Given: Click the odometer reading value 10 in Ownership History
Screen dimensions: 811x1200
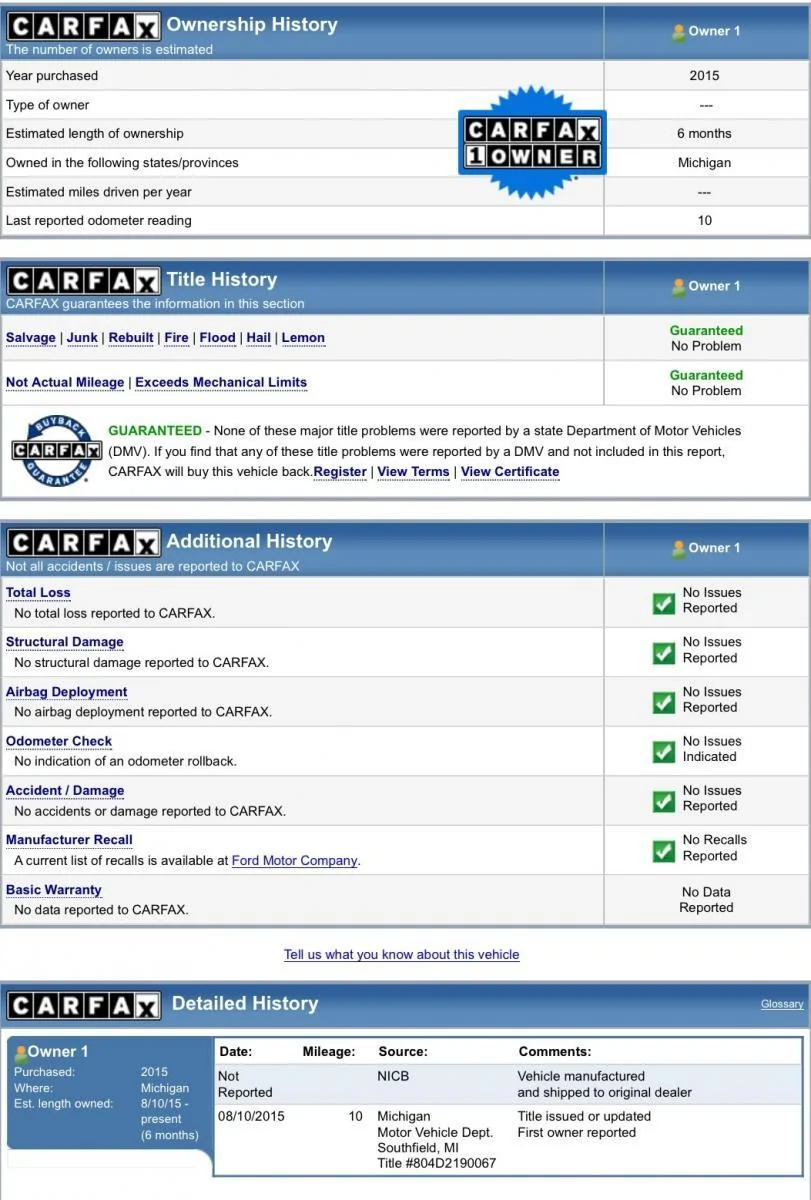Looking at the screenshot, I should tap(704, 221).
